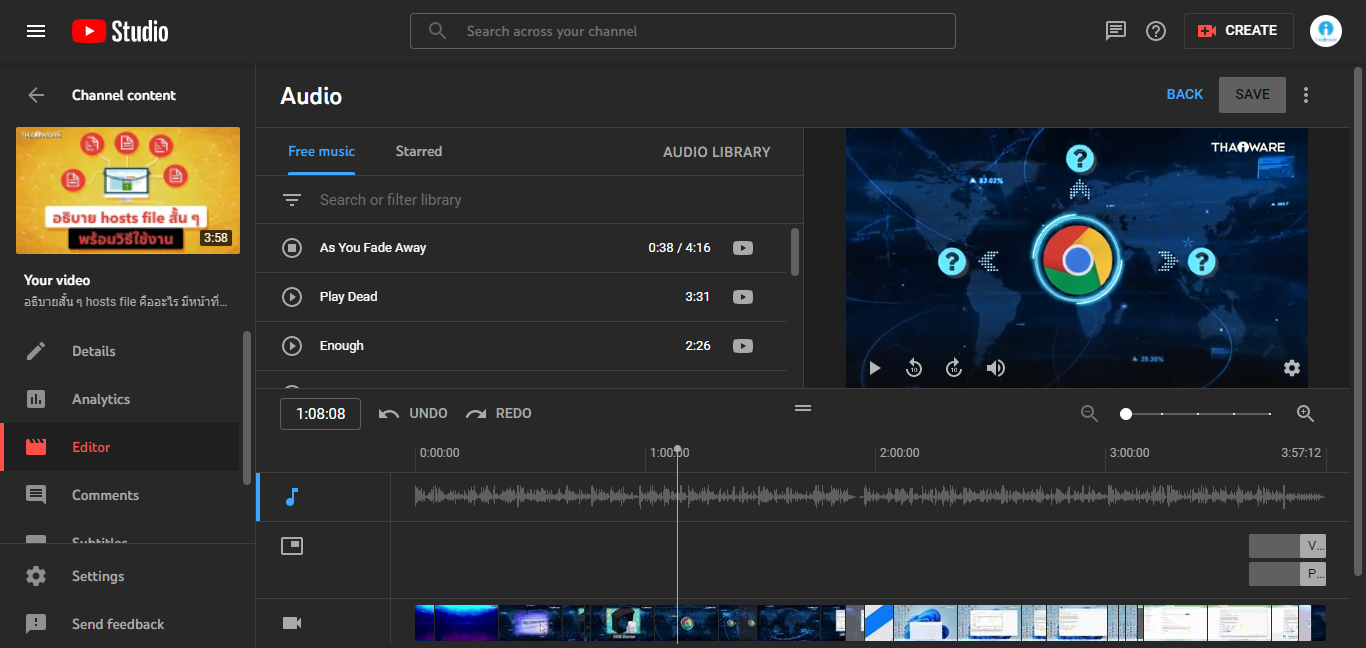Open the help question mark icon

(x=1156, y=31)
